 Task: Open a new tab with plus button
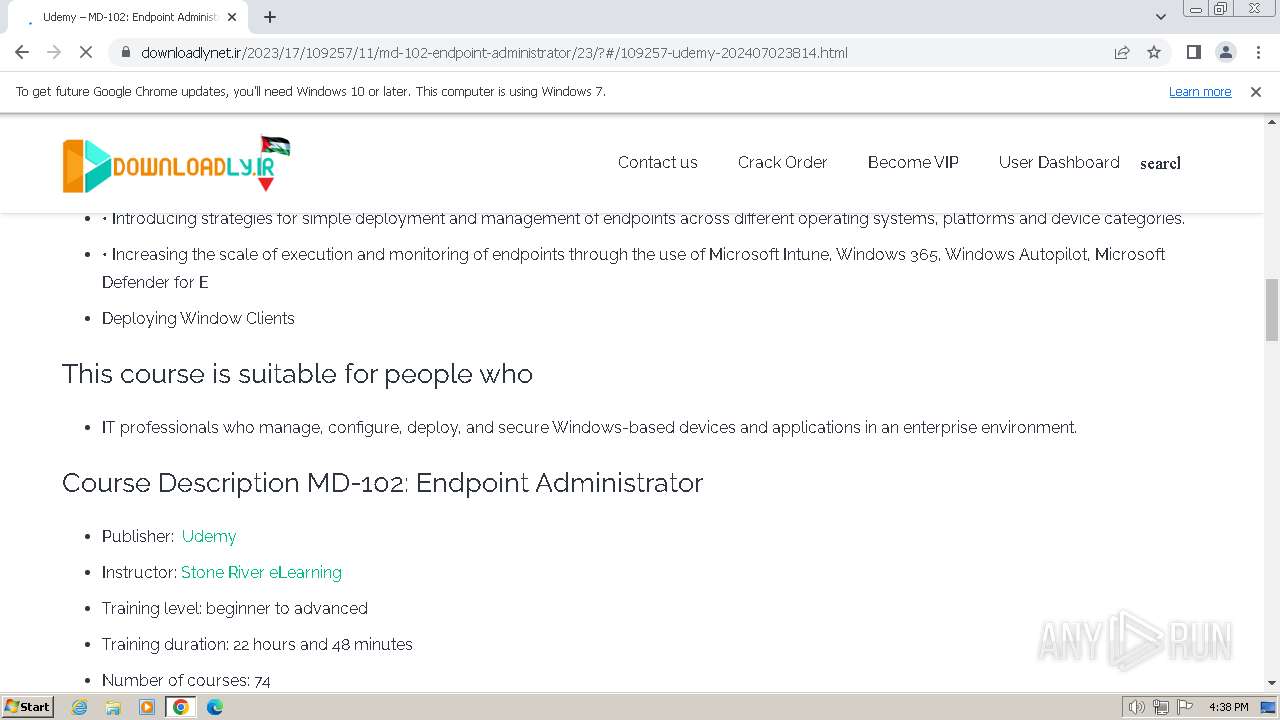270,17
